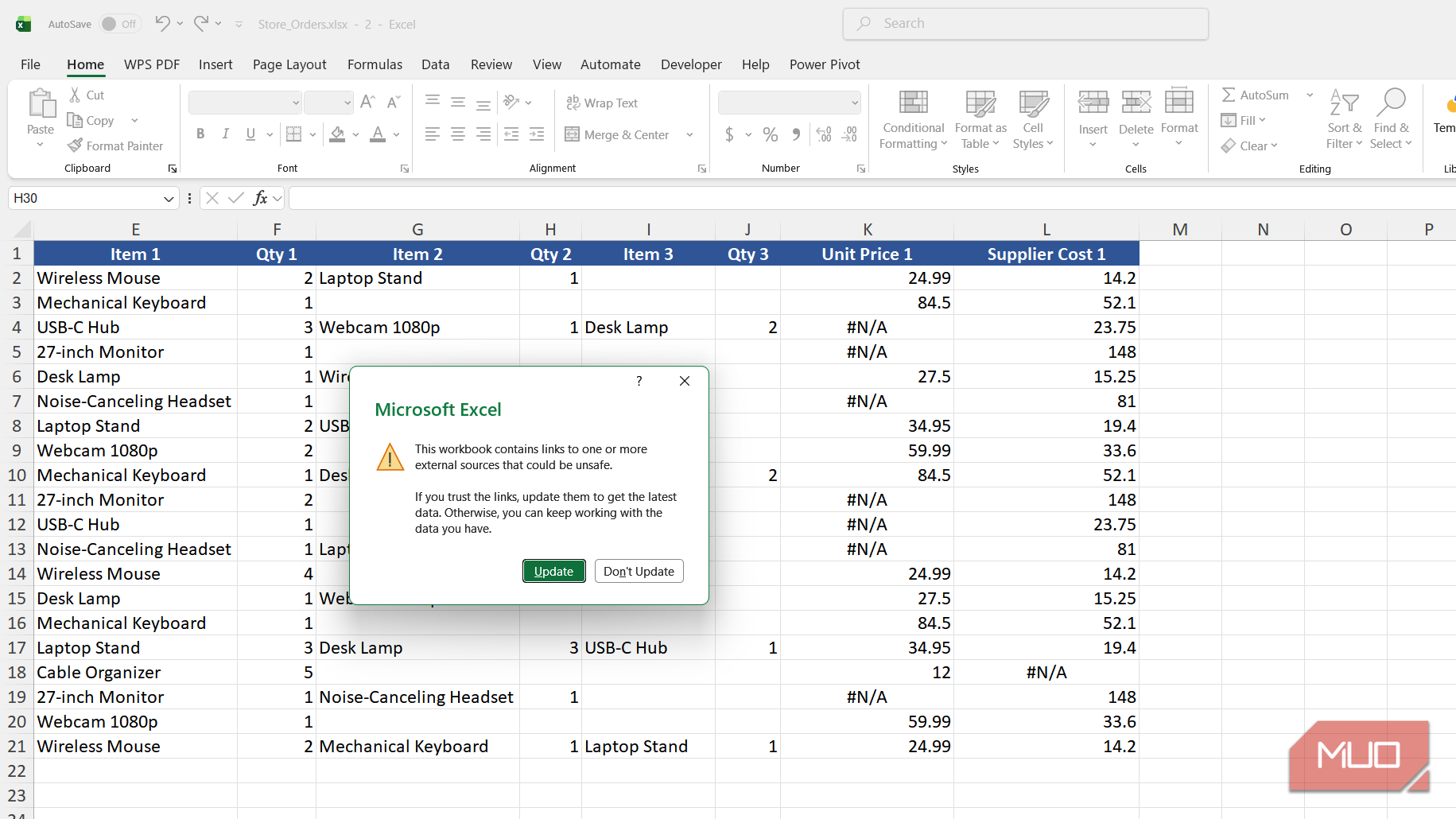
Task: Open Find & Select menu
Action: pos(1391,119)
